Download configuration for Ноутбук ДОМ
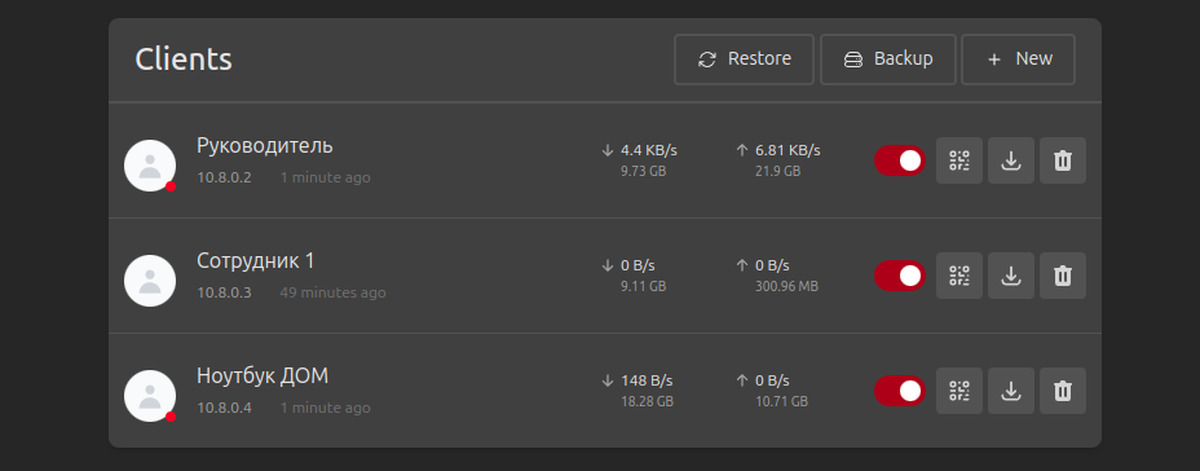 click(x=1011, y=391)
